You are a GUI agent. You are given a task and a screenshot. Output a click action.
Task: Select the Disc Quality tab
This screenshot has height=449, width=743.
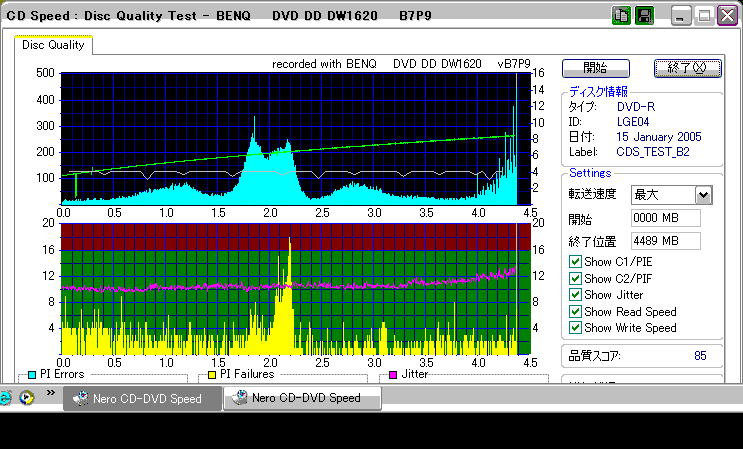click(x=53, y=45)
